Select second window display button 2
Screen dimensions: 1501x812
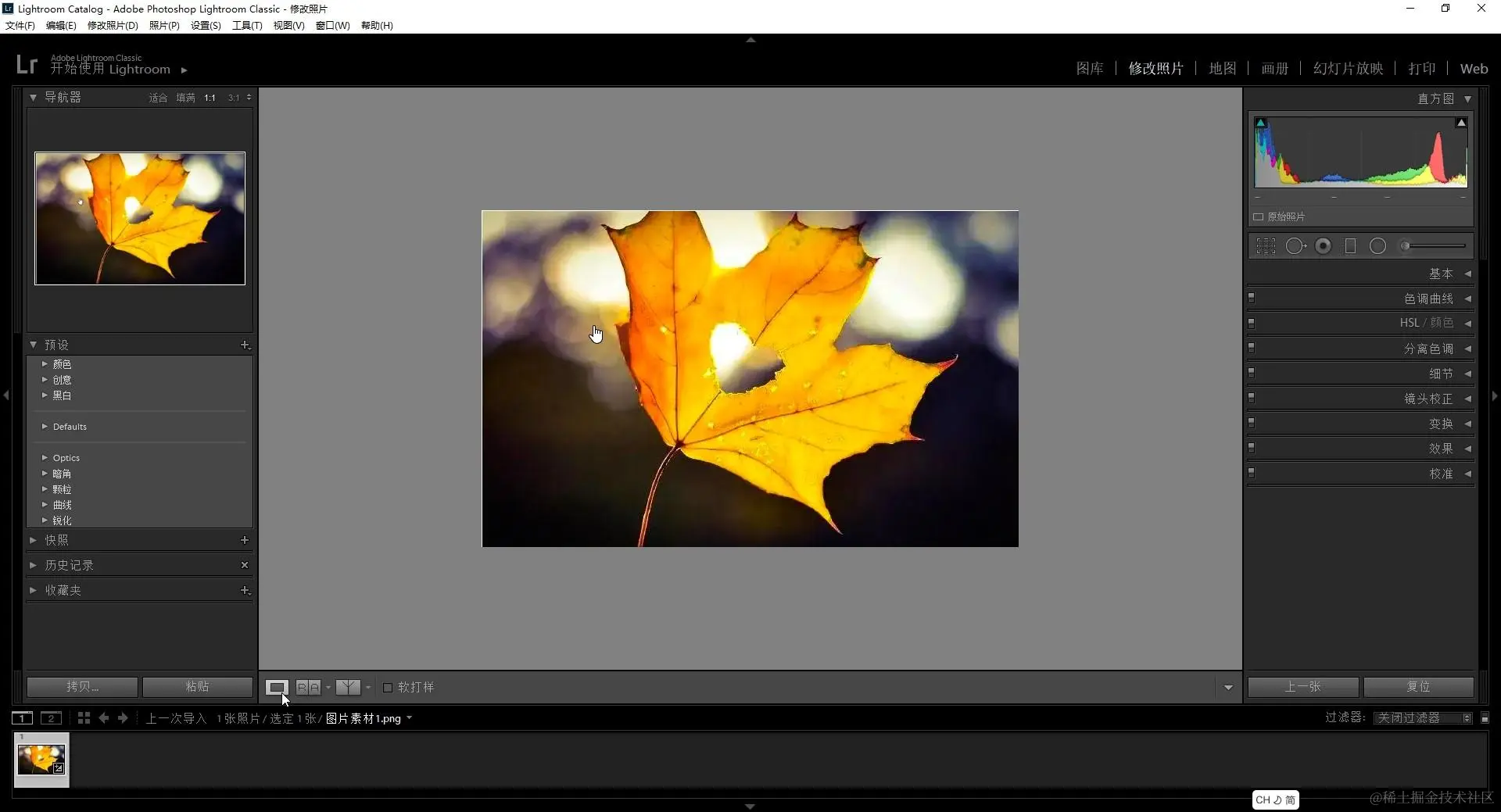click(52, 718)
